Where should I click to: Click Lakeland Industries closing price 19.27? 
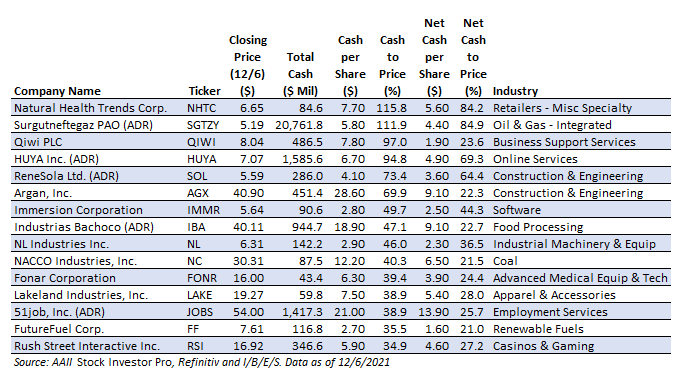point(248,295)
